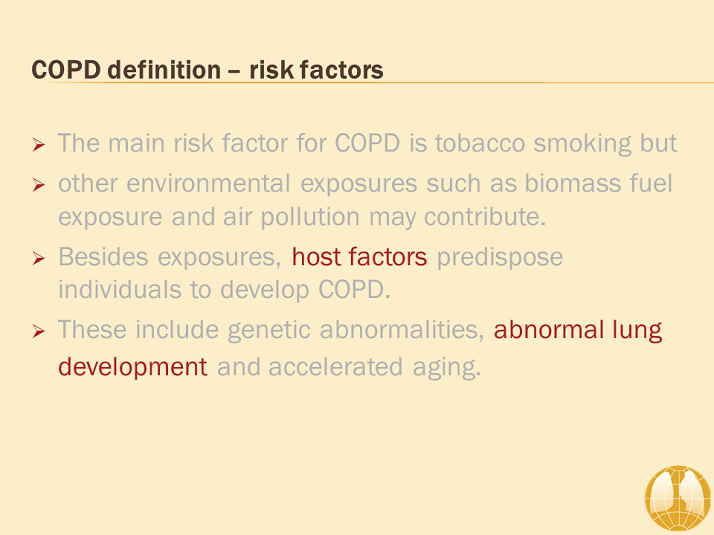Image resolution: width=714 pixels, height=535 pixels.
Task: Click the words 'biomass fuel'
Action: [598, 183]
